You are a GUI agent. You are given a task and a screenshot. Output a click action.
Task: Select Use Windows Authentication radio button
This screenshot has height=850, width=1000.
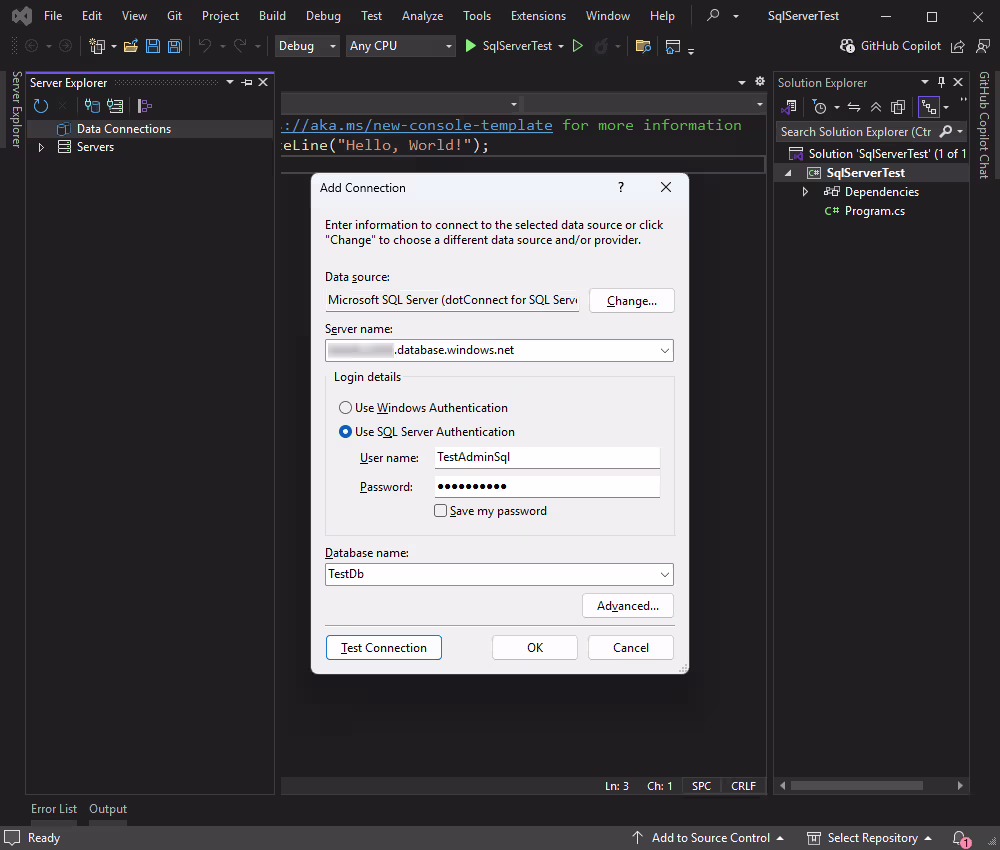click(x=345, y=407)
